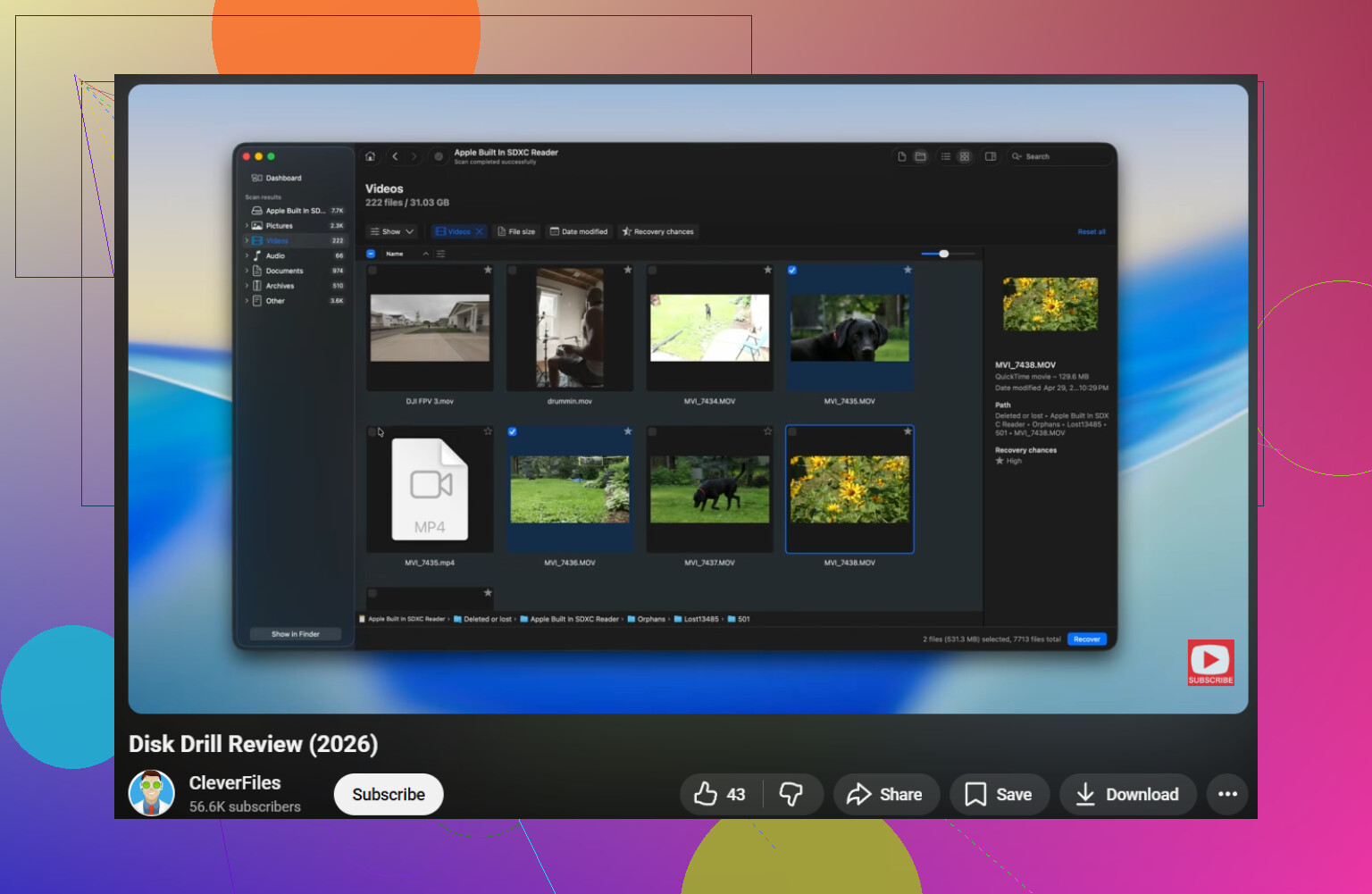The height and width of the screenshot is (894, 1372).
Task: Click star on MVI_7434.MOV tile
Action: 767,270
